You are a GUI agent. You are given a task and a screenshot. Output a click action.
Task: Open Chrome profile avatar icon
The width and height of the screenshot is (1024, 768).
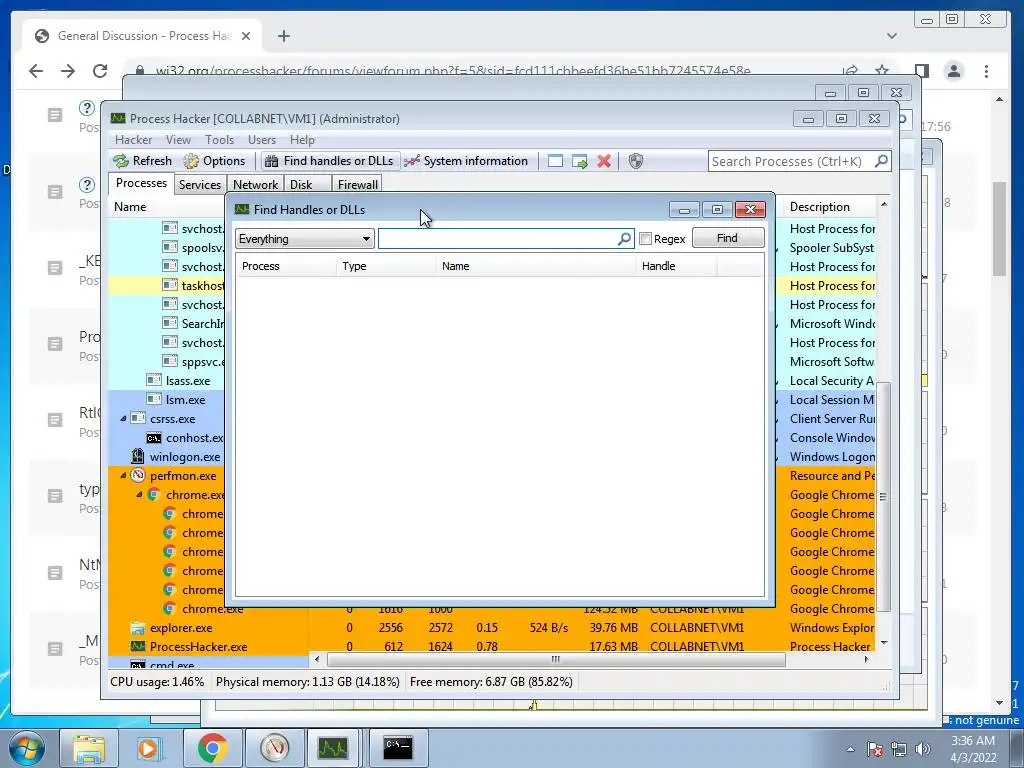point(954,71)
